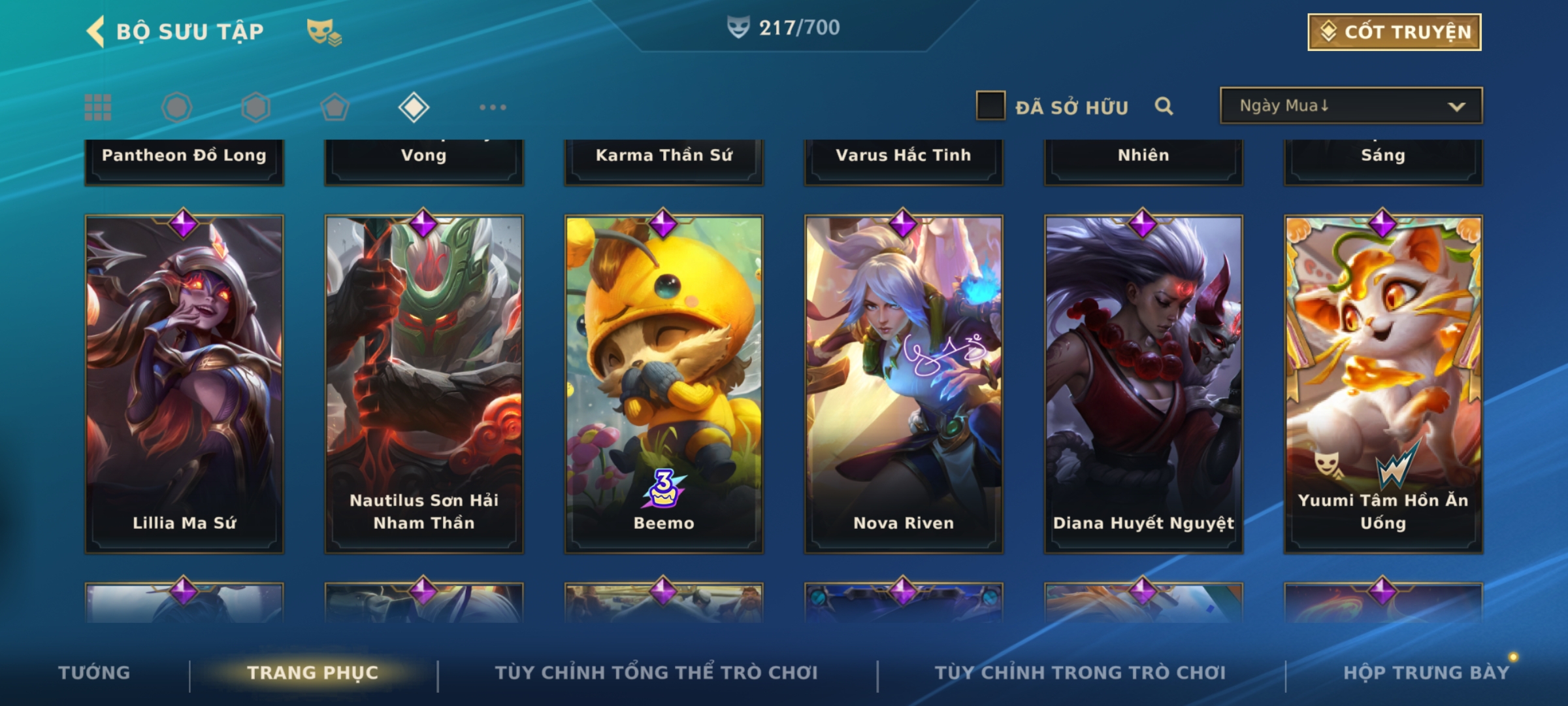Select the Lillia Ma Sứ skin card
Viewport: 1568px width, 706px height.
point(184,384)
